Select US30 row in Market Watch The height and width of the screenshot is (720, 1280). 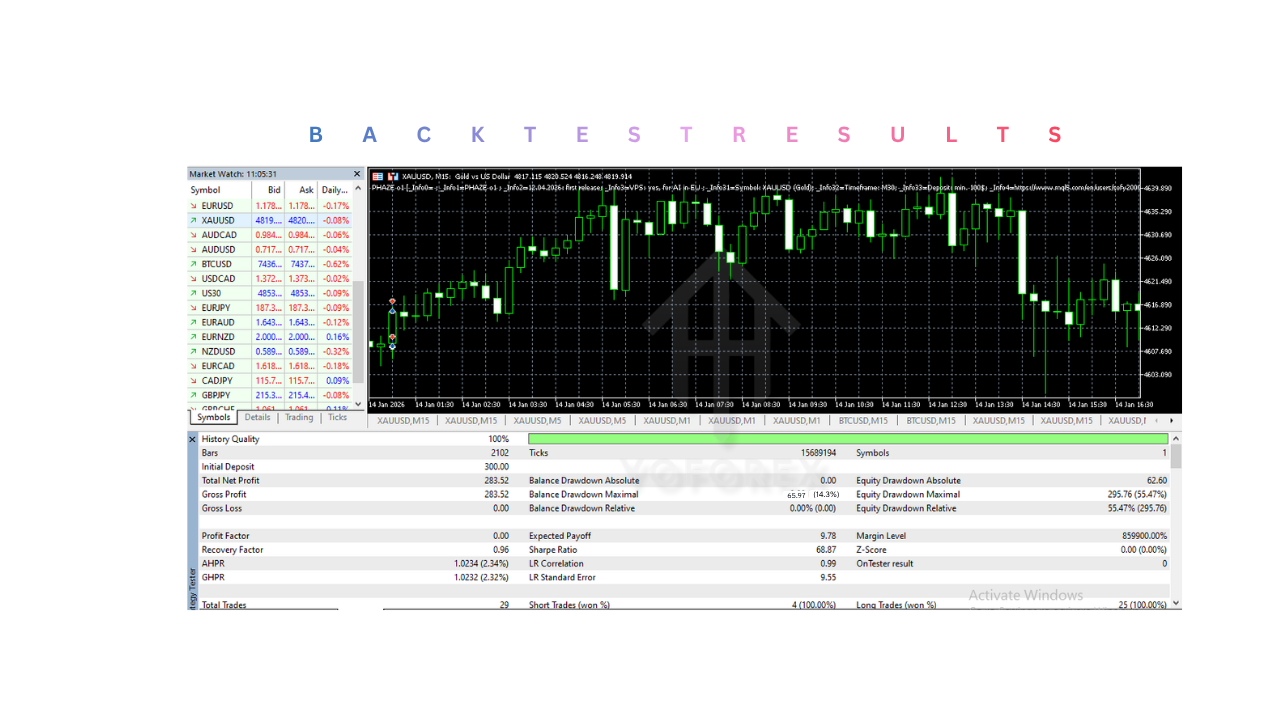214,292
